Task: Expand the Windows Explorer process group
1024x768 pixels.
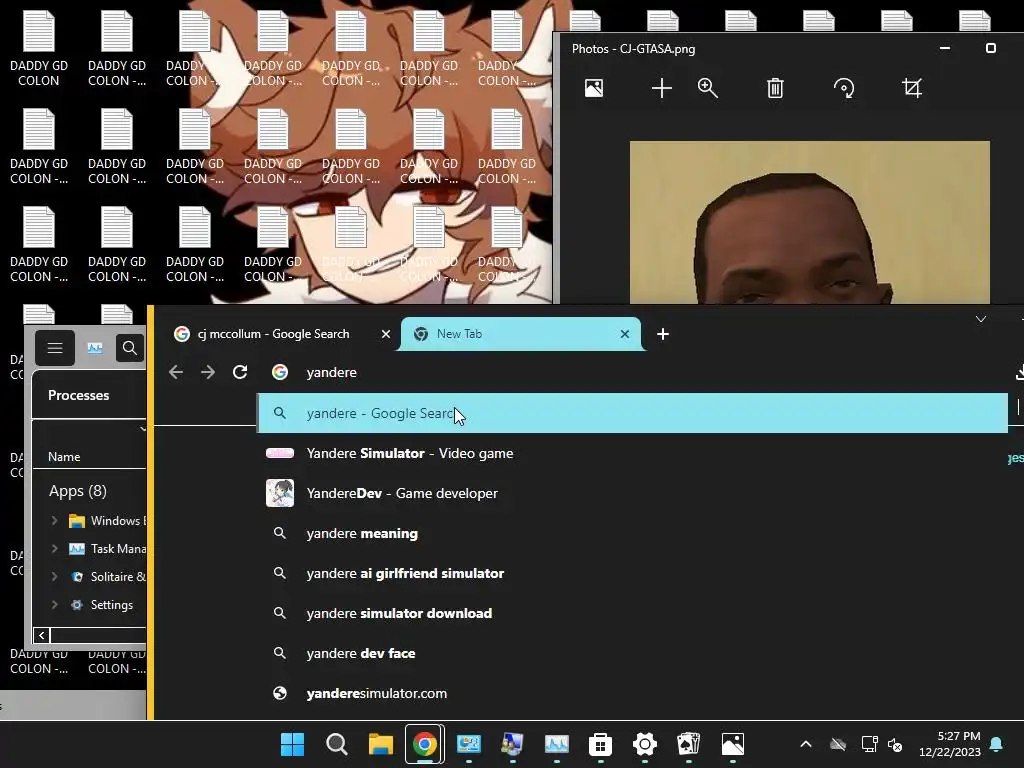Action: click(x=55, y=520)
